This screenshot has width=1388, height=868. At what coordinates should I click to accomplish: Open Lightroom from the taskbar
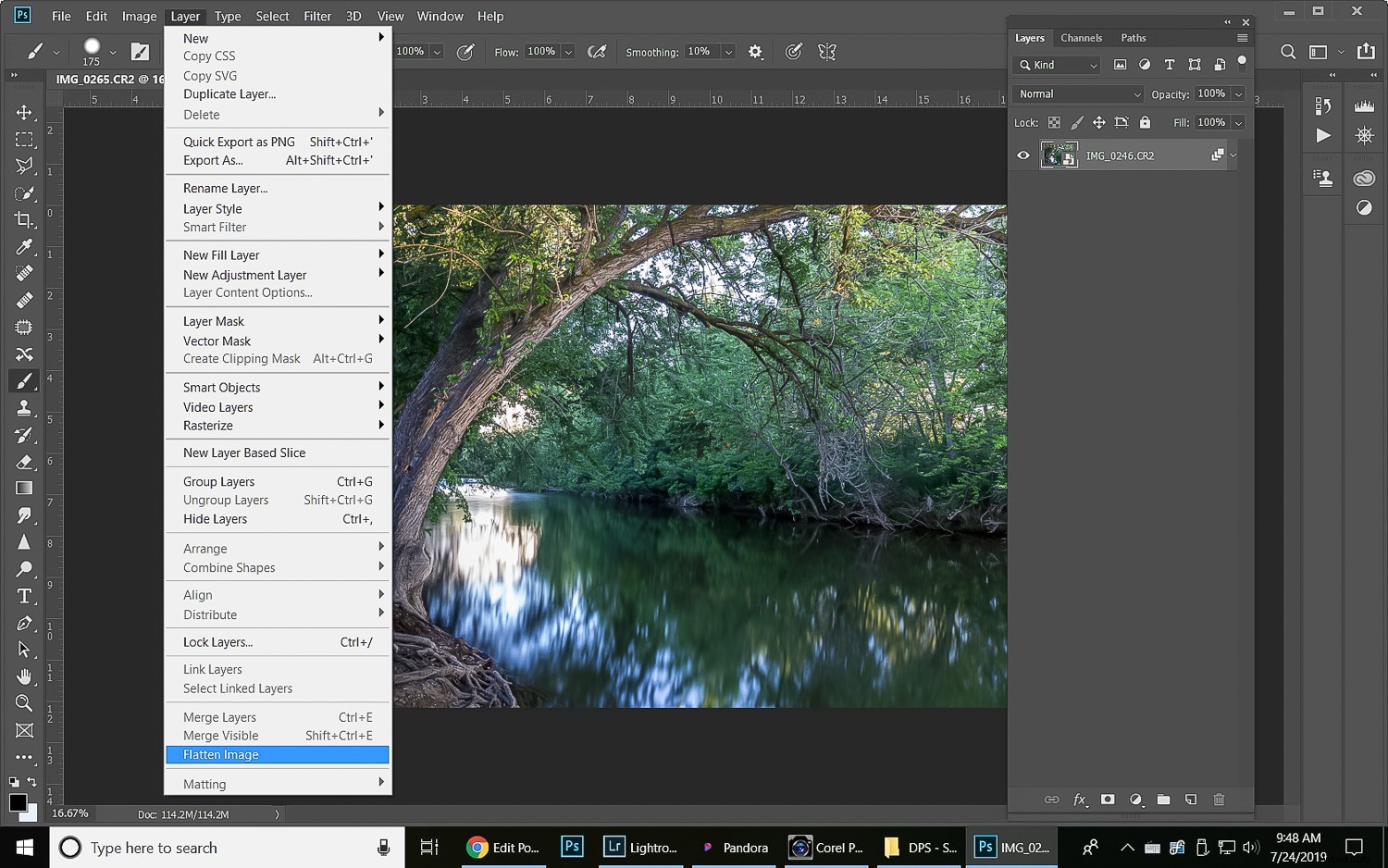(x=641, y=847)
